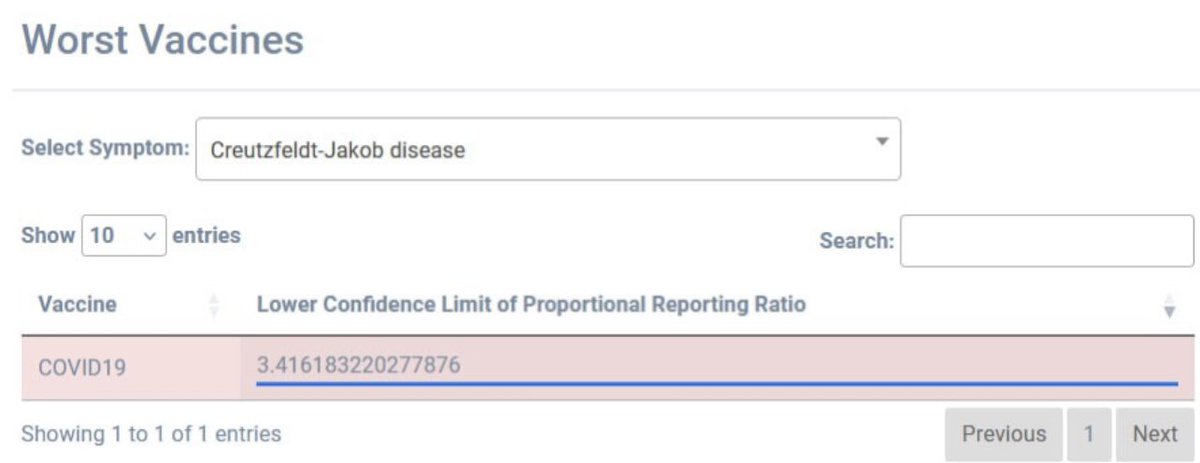Click the Worst Vaccines heading
Image resolution: width=1200 pixels, height=463 pixels.
point(162,40)
